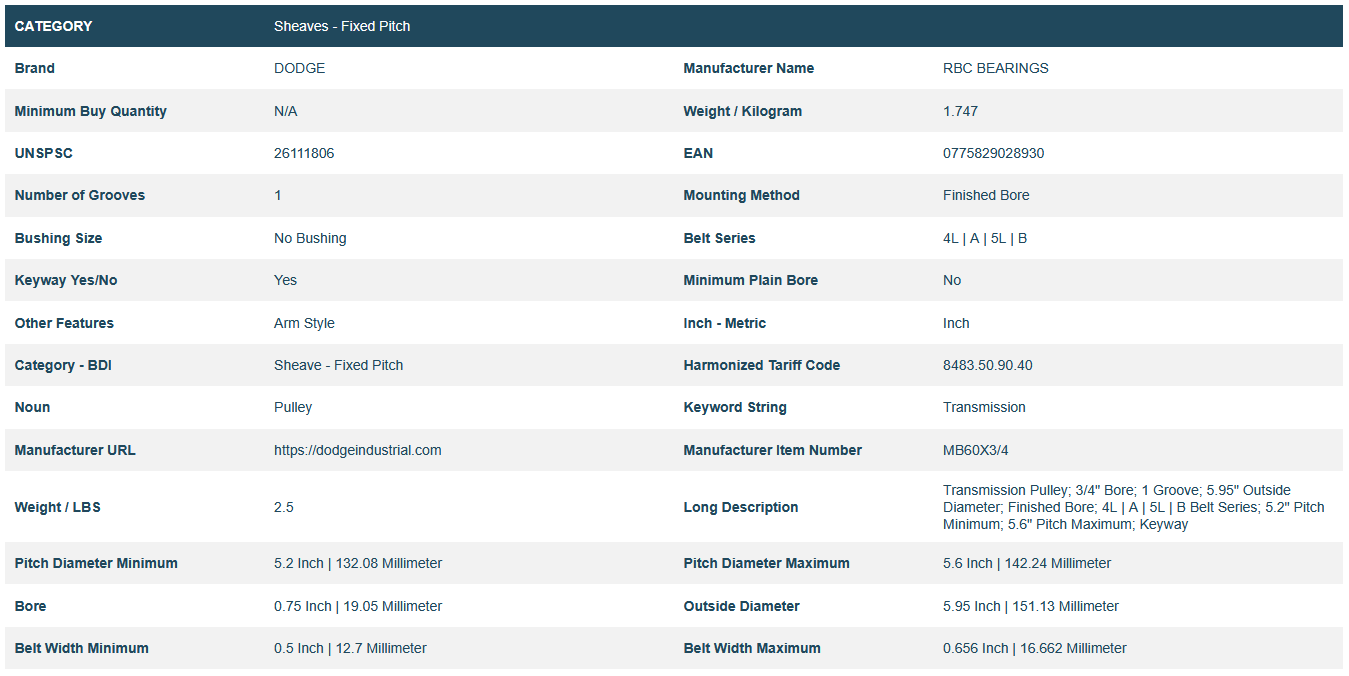The image size is (1349, 676).
Task: Select the EAN number 0775829028930
Action: click(x=993, y=153)
